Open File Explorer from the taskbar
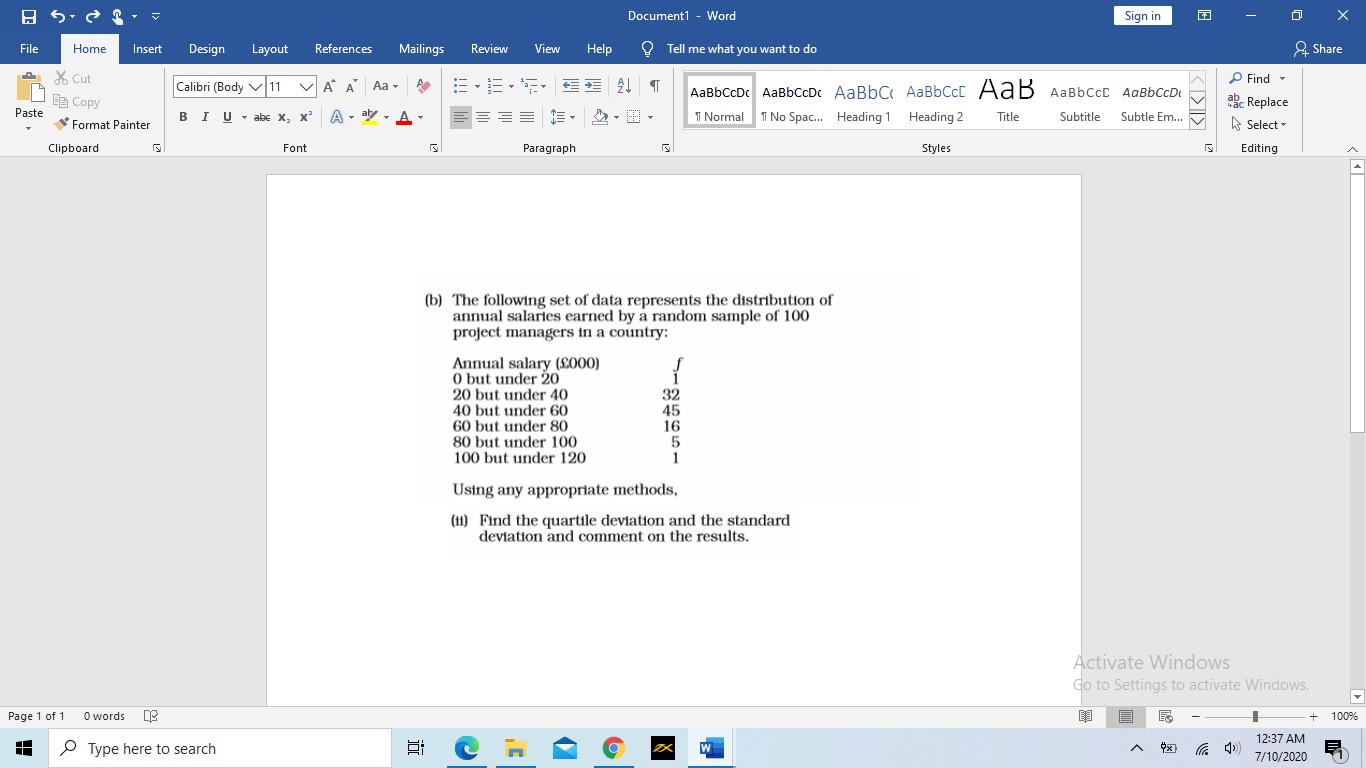This screenshot has width=1366, height=768. 515,748
